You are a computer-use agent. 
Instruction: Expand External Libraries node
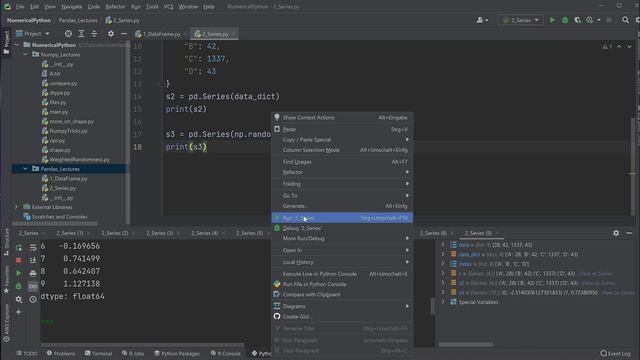click(x=16, y=207)
